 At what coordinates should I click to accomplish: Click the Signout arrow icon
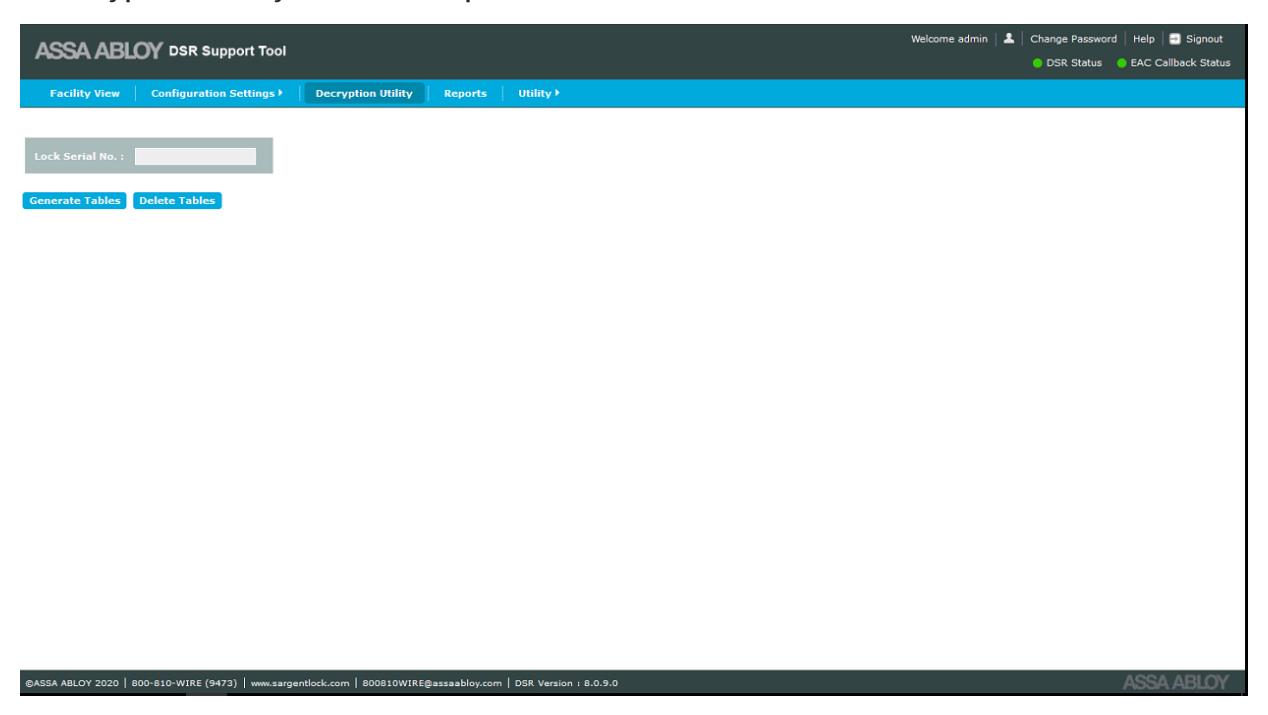click(x=1175, y=39)
